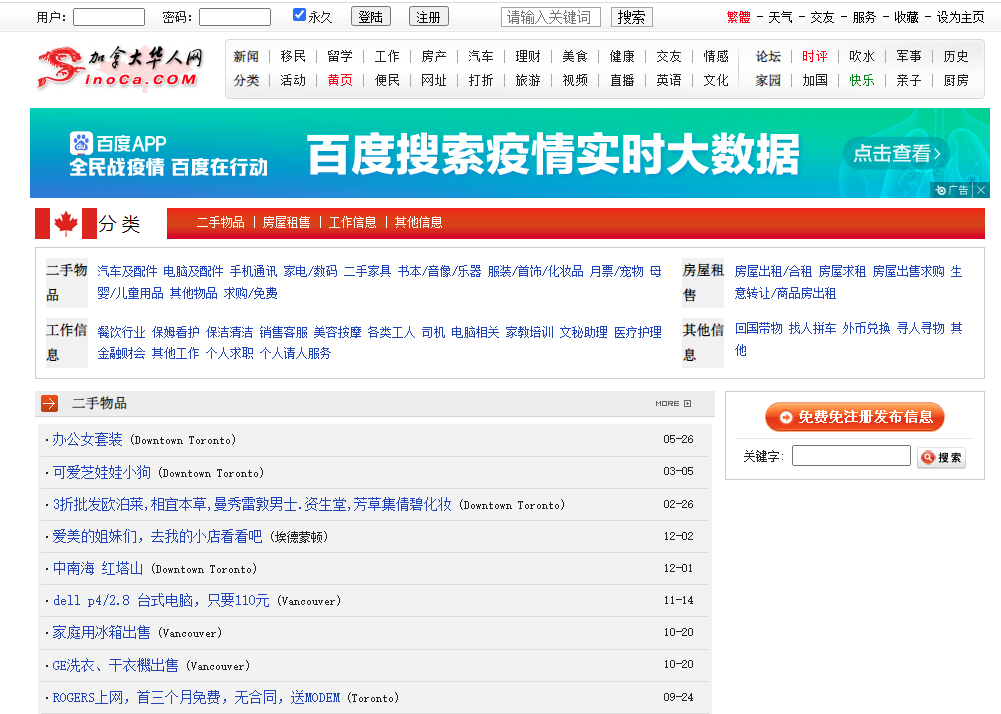Viewport: 1001px width, 714px height.
Task: Open the 中南海 红塔山 listing
Action: [x=98, y=568]
